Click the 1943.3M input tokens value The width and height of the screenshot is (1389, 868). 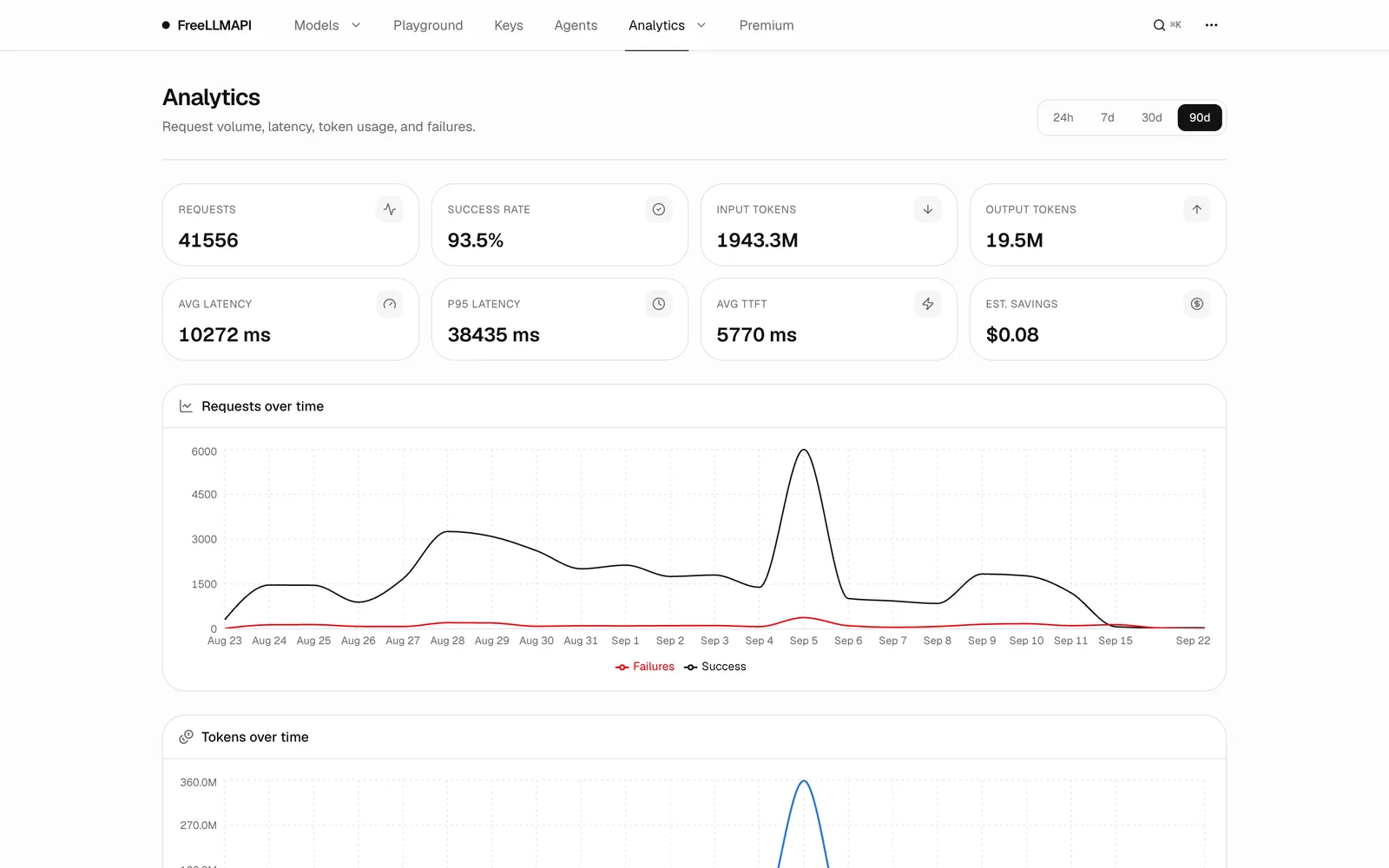coord(757,240)
